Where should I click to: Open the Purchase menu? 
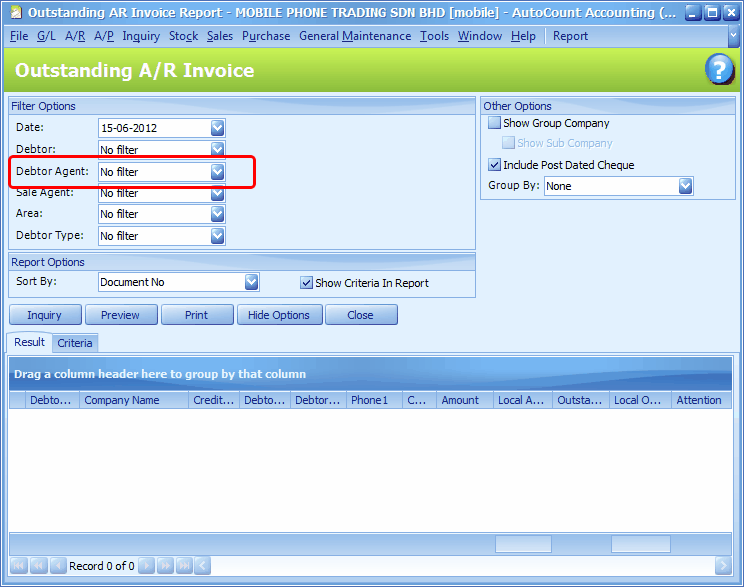click(266, 36)
